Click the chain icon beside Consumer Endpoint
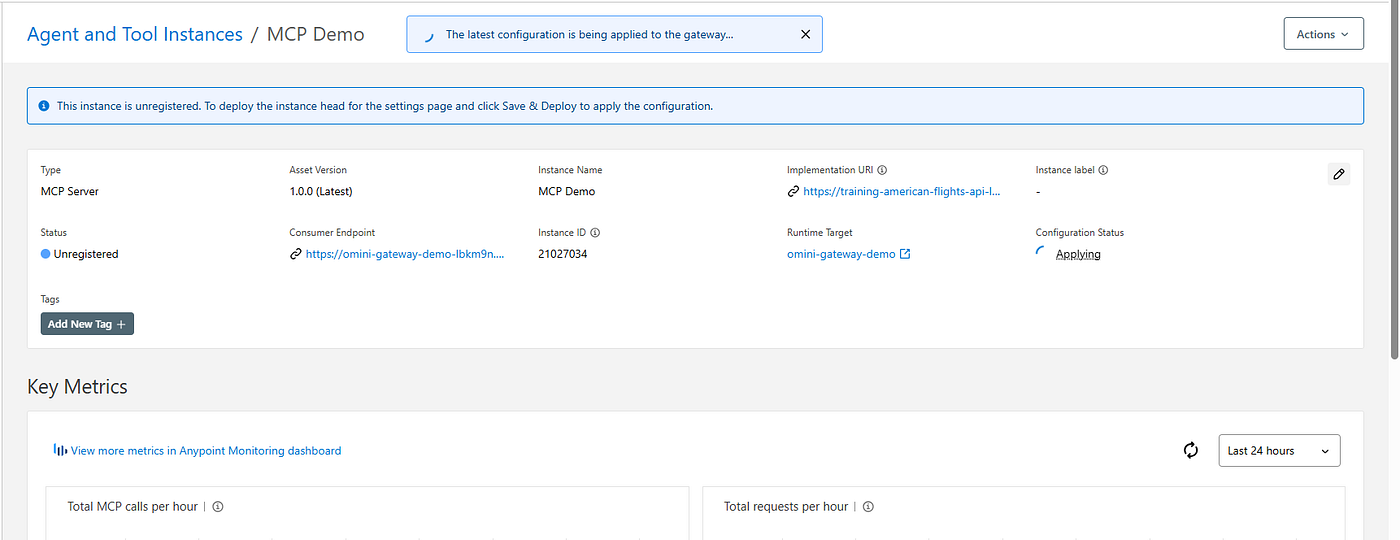This screenshot has width=1400, height=540. (x=296, y=254)
